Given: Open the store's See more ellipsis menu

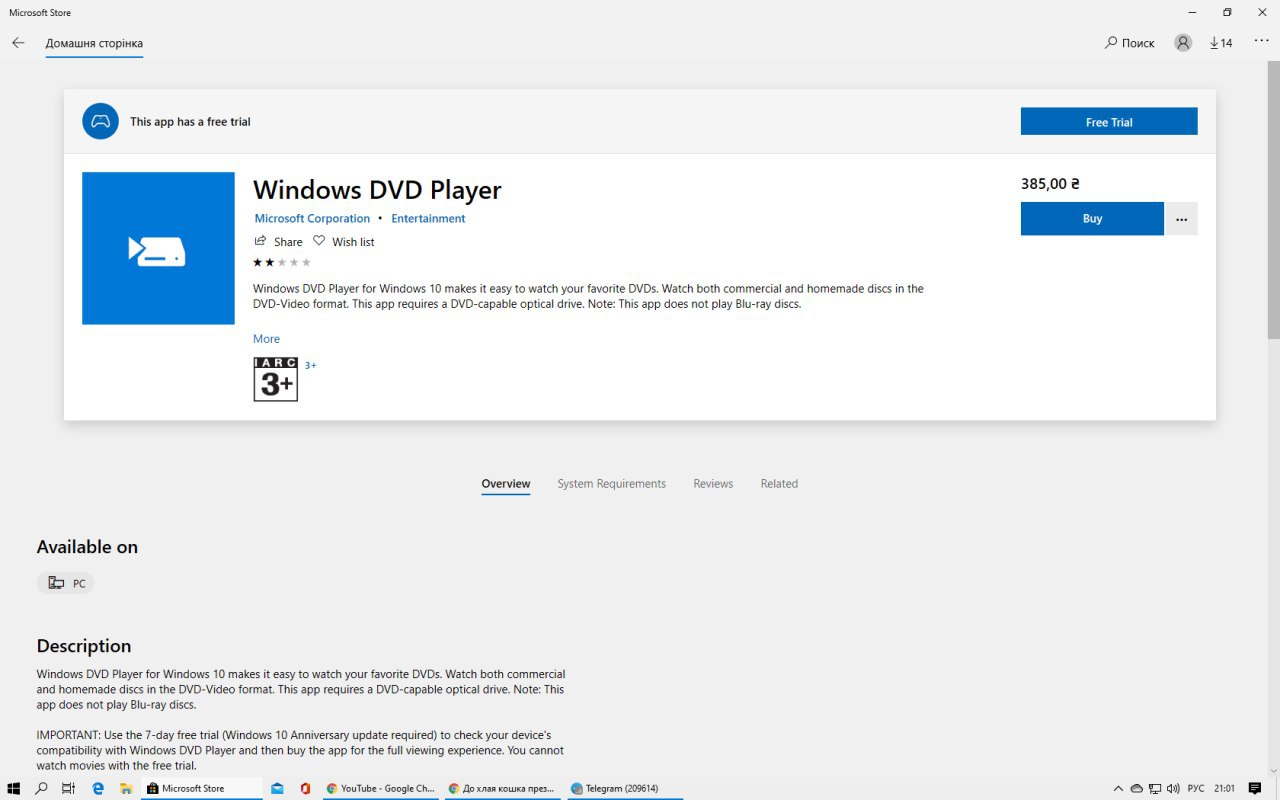Looking at the screenshot, I should click(1261, 42).
